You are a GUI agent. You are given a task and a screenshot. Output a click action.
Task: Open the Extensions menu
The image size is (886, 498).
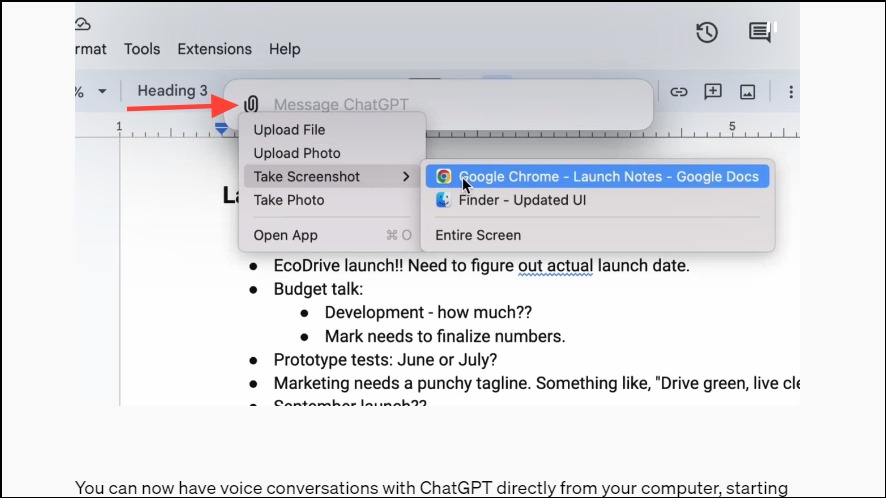[215, 49]
